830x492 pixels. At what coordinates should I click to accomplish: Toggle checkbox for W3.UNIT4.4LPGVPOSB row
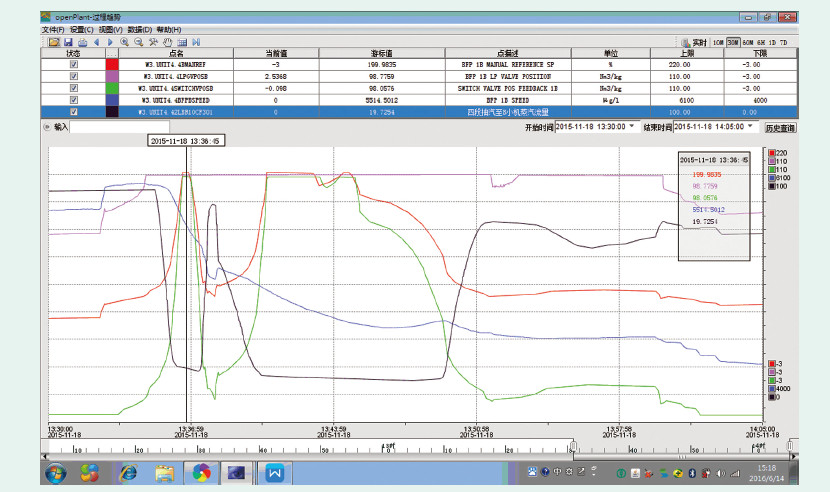[x=74, y=76]
